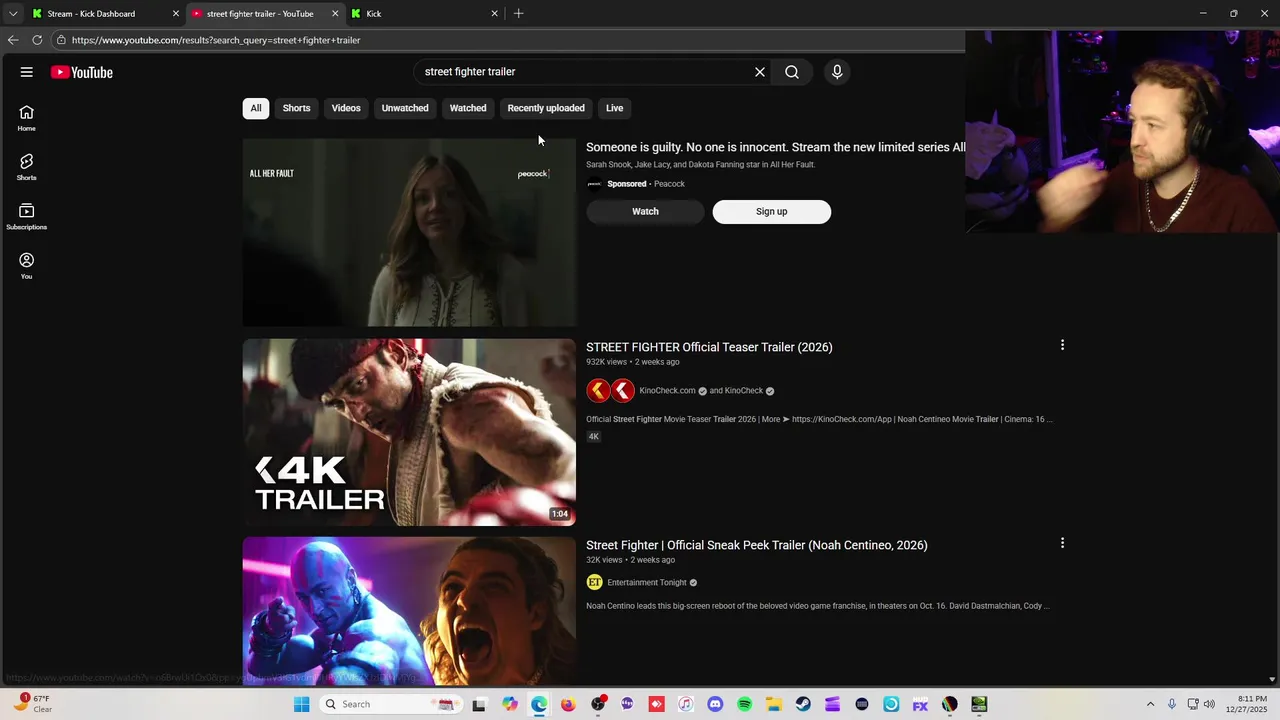
Task: Open Microsoft Edge from the taskbar
Action: pos(539,704)
